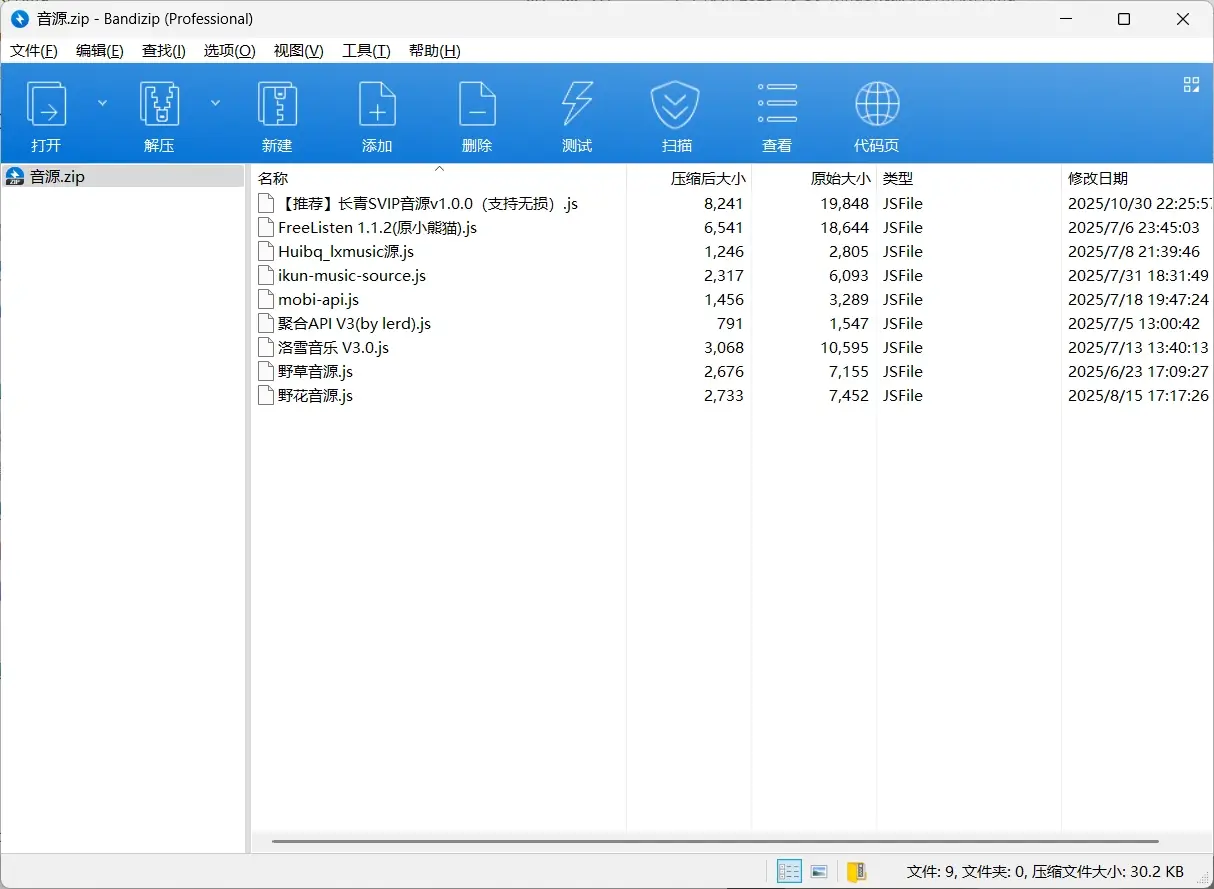Sort by the 原始大小 column header
Screen dimensions: 1214x889
(x=814, y=178)
